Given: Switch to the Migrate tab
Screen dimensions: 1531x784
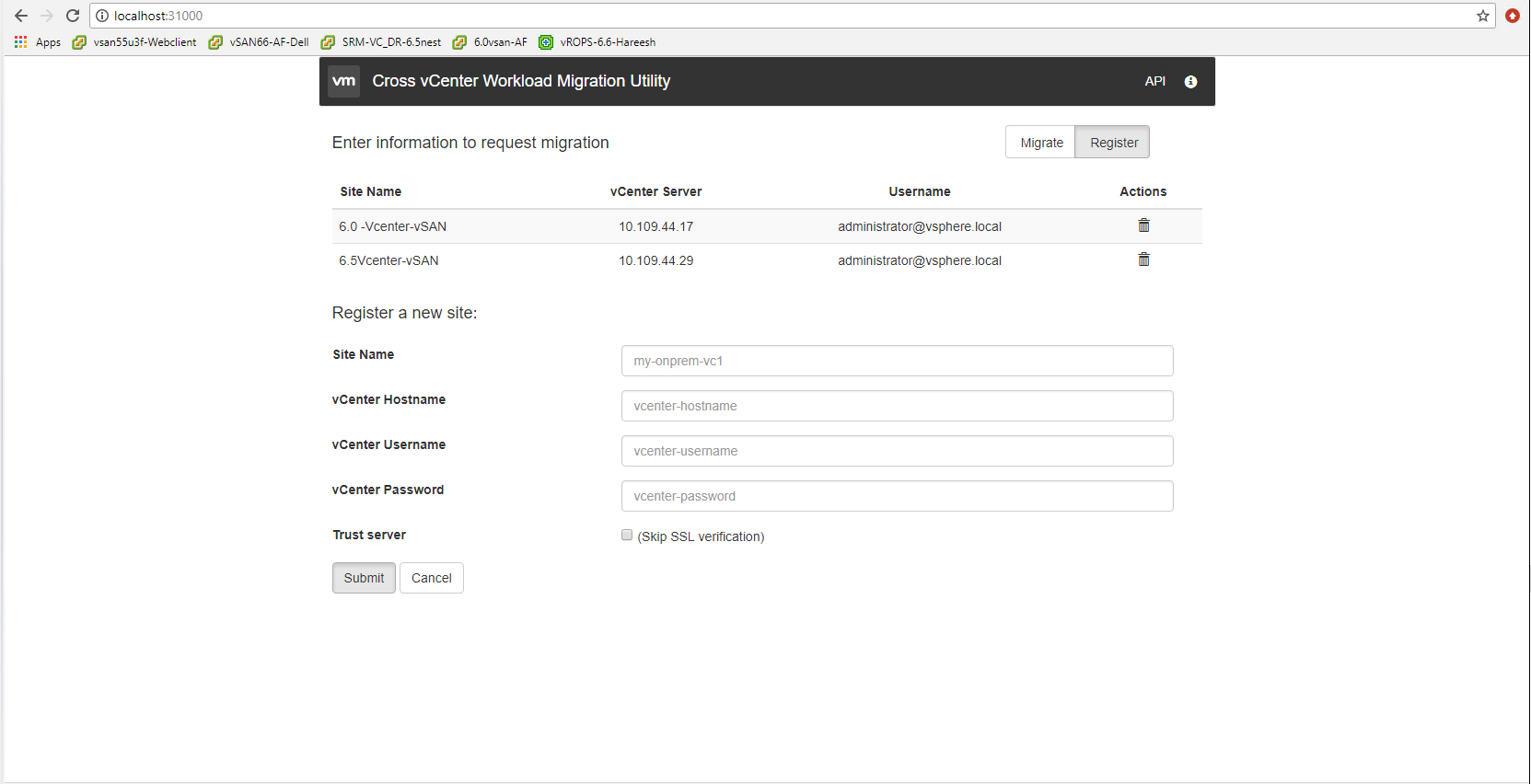Looking at the screenshot, I should tap(1041, 143).
